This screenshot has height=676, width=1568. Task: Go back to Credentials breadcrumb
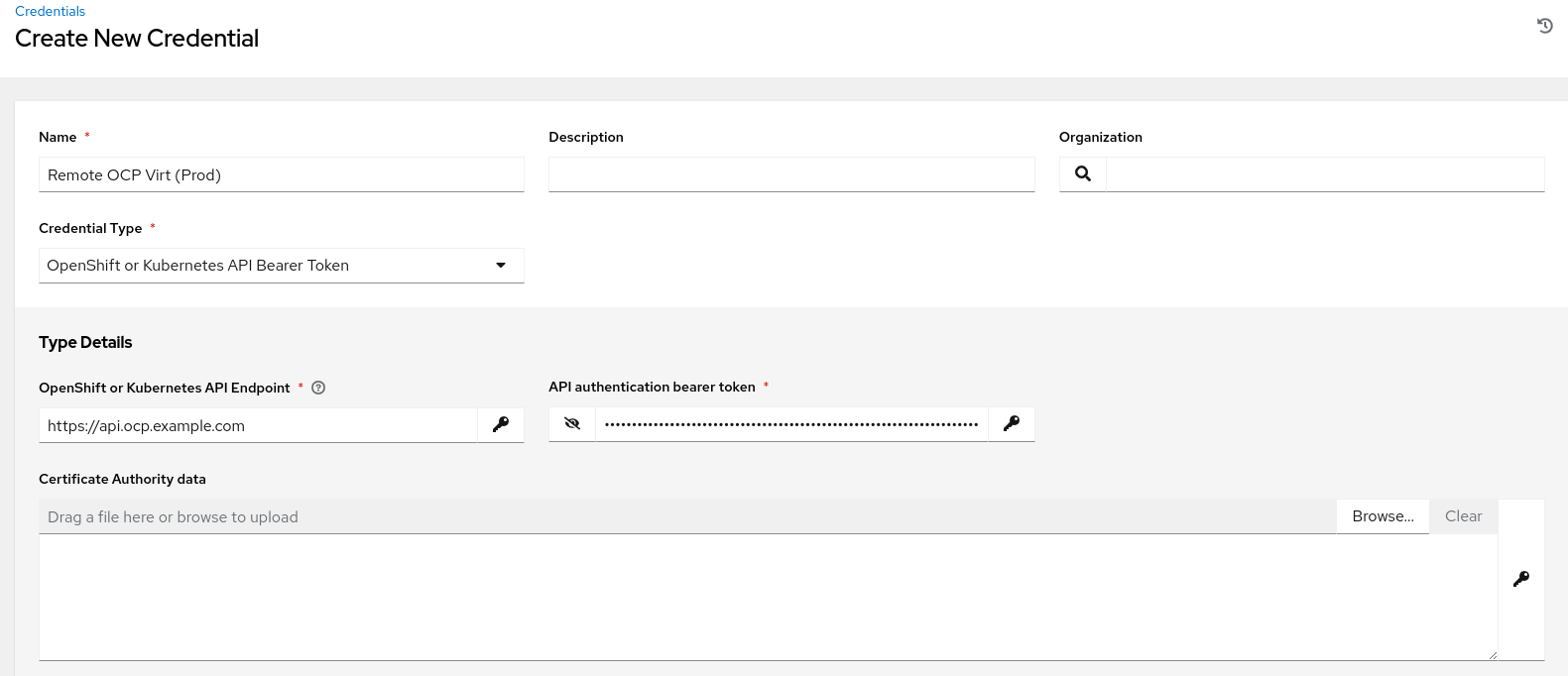[x=50, y=11]
